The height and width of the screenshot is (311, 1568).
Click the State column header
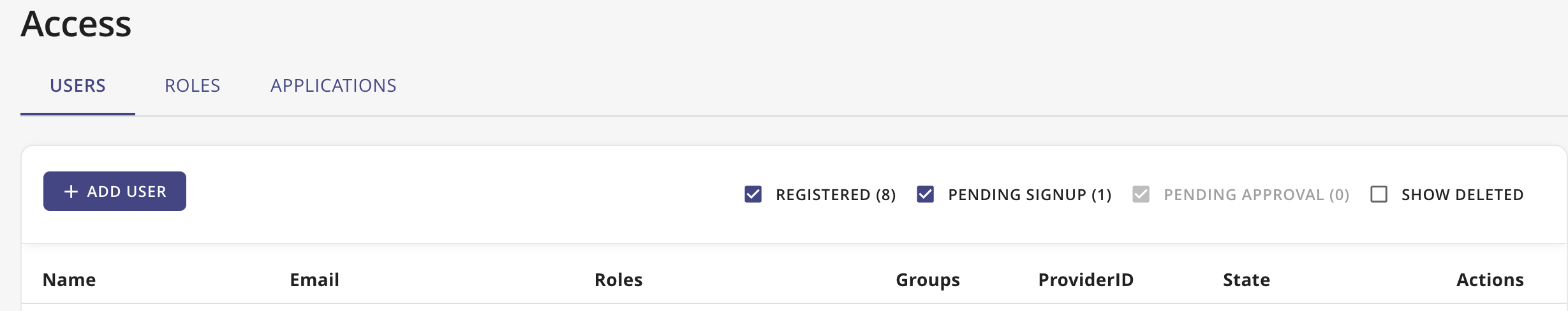(x=1246, y=280)
